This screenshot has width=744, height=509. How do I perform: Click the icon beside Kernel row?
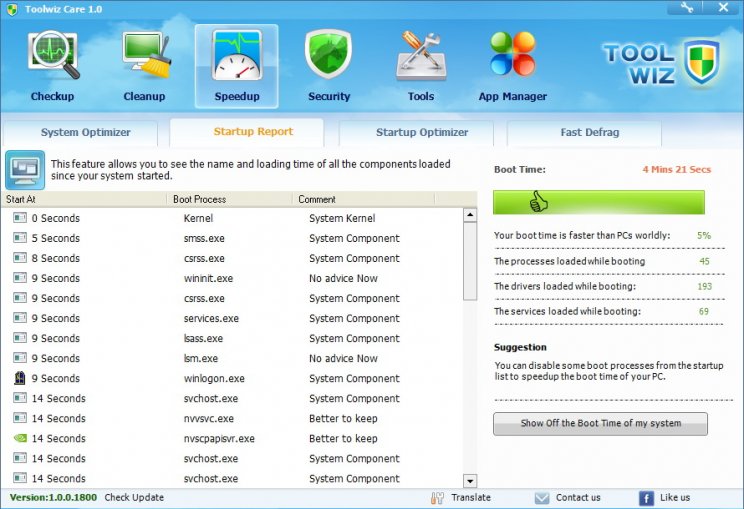click(x=20, y=218)
